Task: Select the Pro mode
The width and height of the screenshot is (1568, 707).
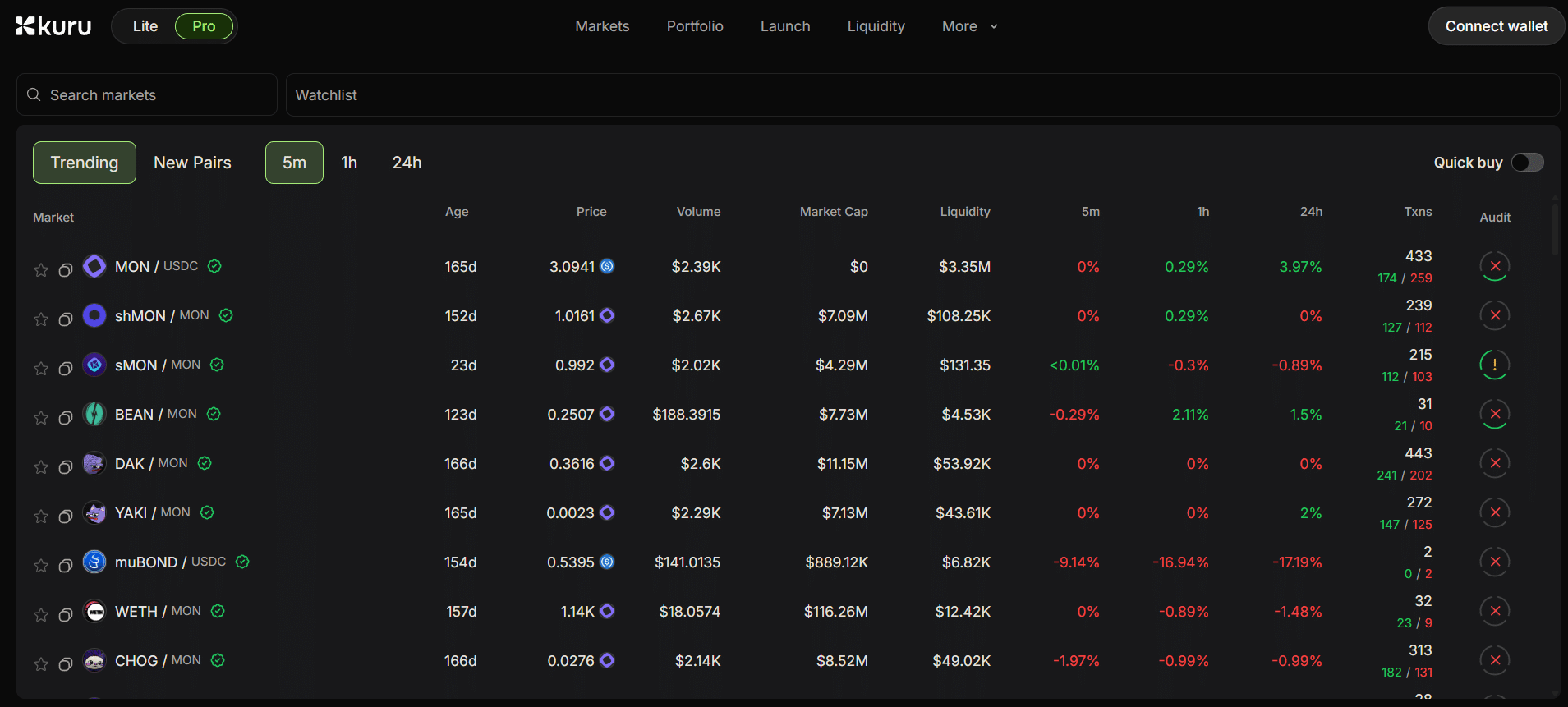Action: pyautogui.click(x=204, y=26)
